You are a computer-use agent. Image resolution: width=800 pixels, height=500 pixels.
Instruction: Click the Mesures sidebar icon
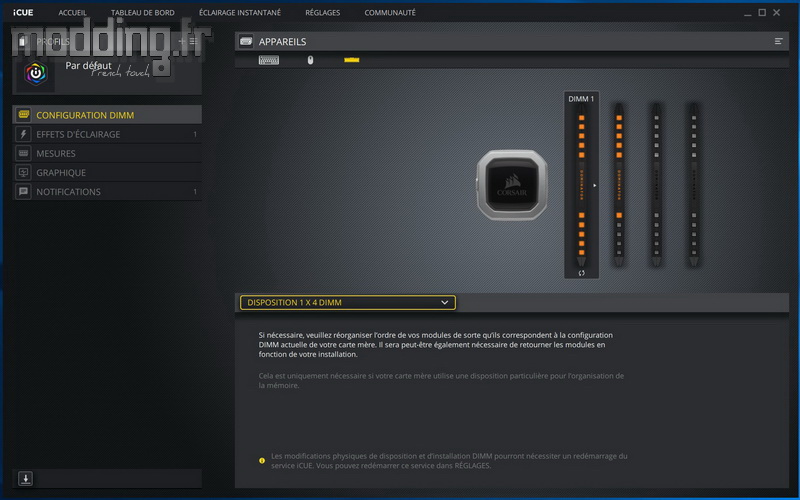tap(23, 153)
